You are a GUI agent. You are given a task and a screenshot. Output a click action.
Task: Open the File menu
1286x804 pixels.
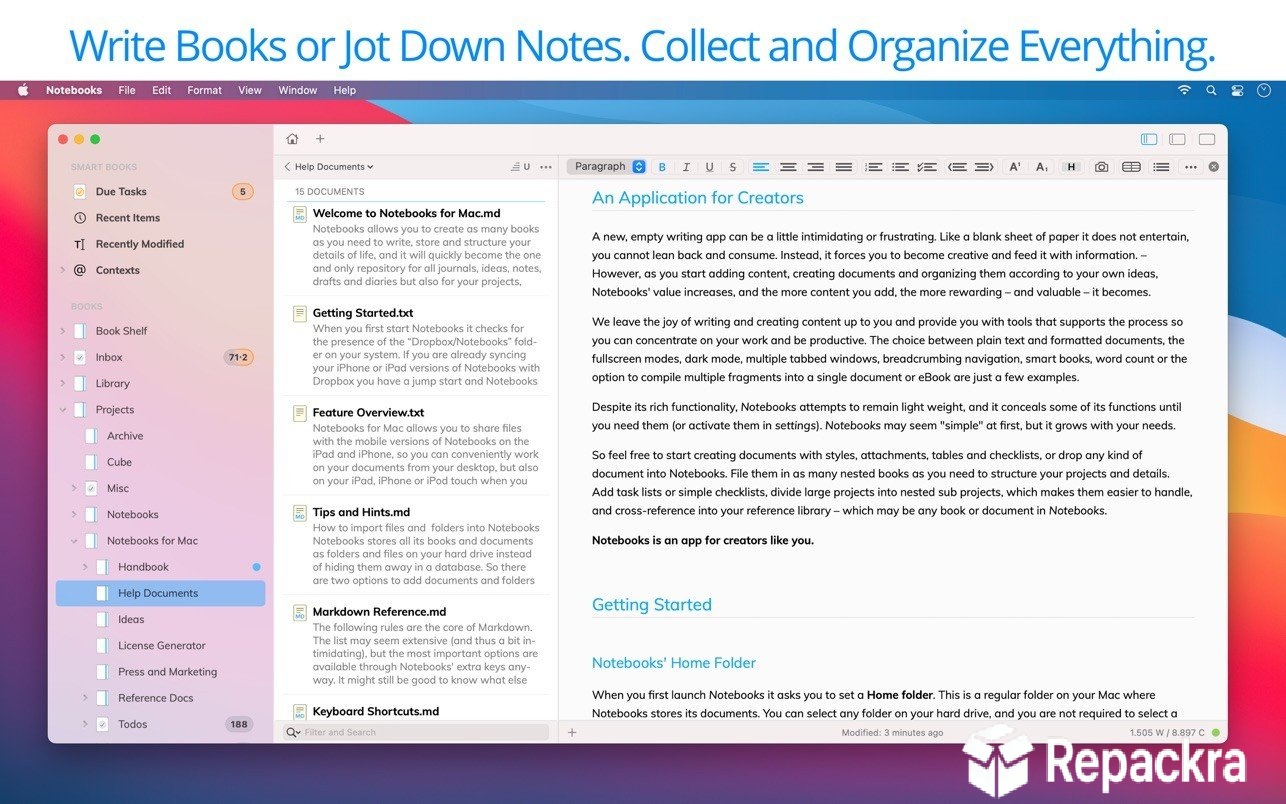pyautogui.click(x=127, y=90)
